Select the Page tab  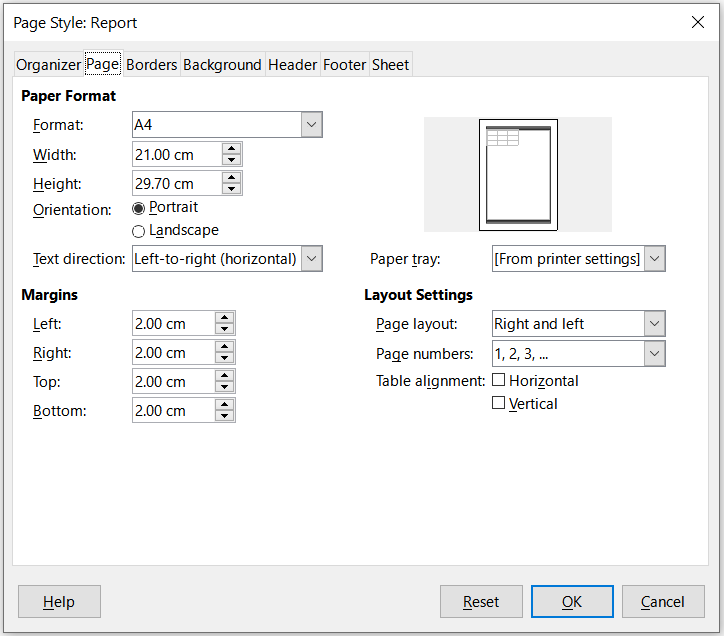pos(103,64)
